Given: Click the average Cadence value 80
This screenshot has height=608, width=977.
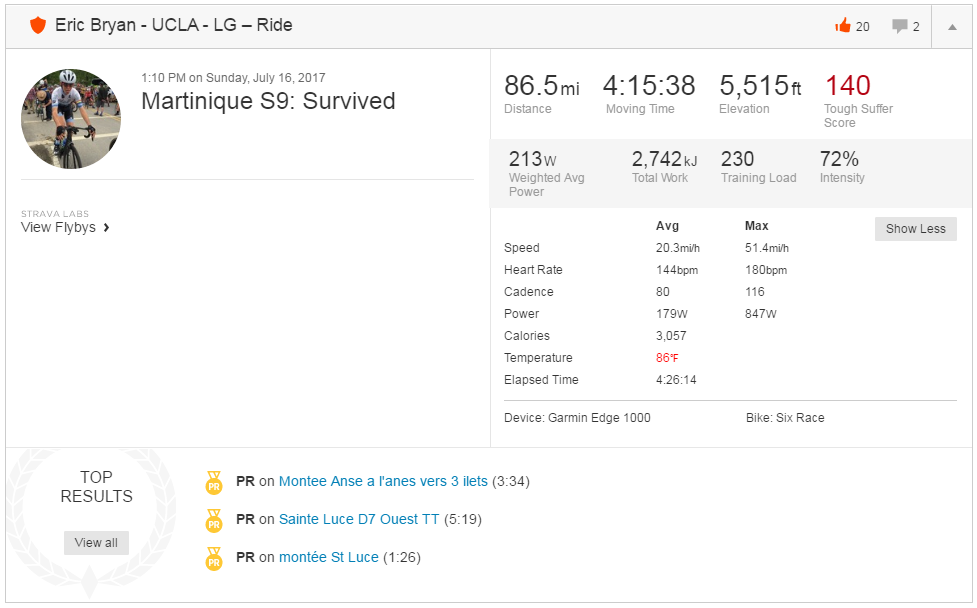Looking at the screenshot, I should 662,292.
